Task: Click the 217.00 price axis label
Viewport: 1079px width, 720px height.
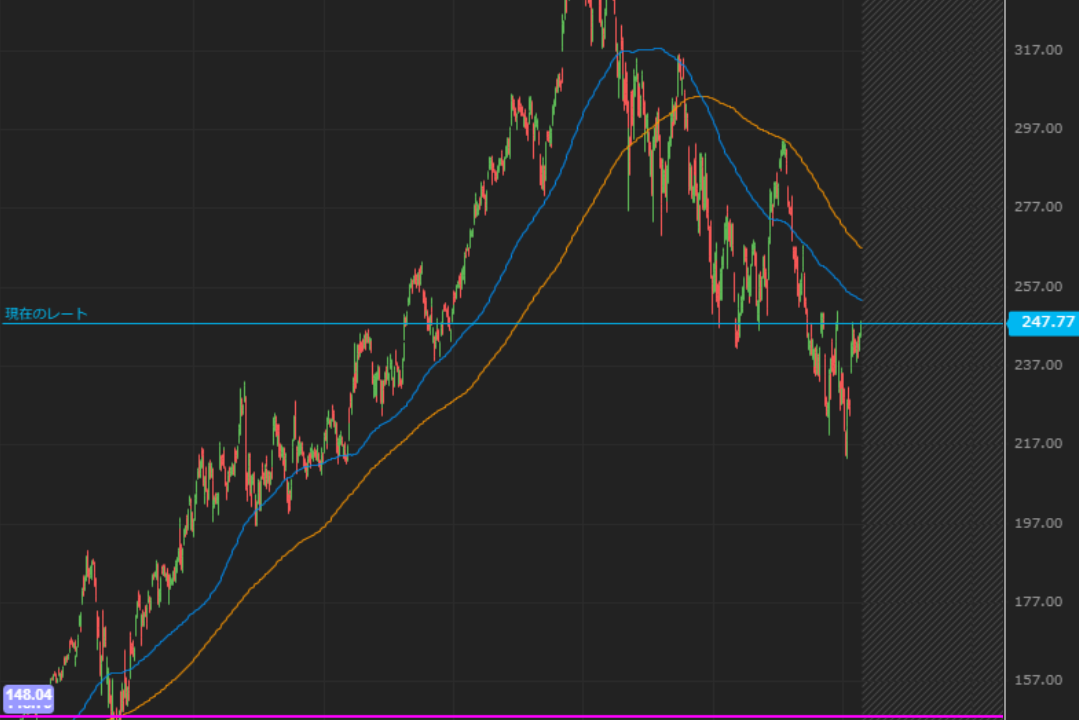Action: click(x=1038, y=444)
